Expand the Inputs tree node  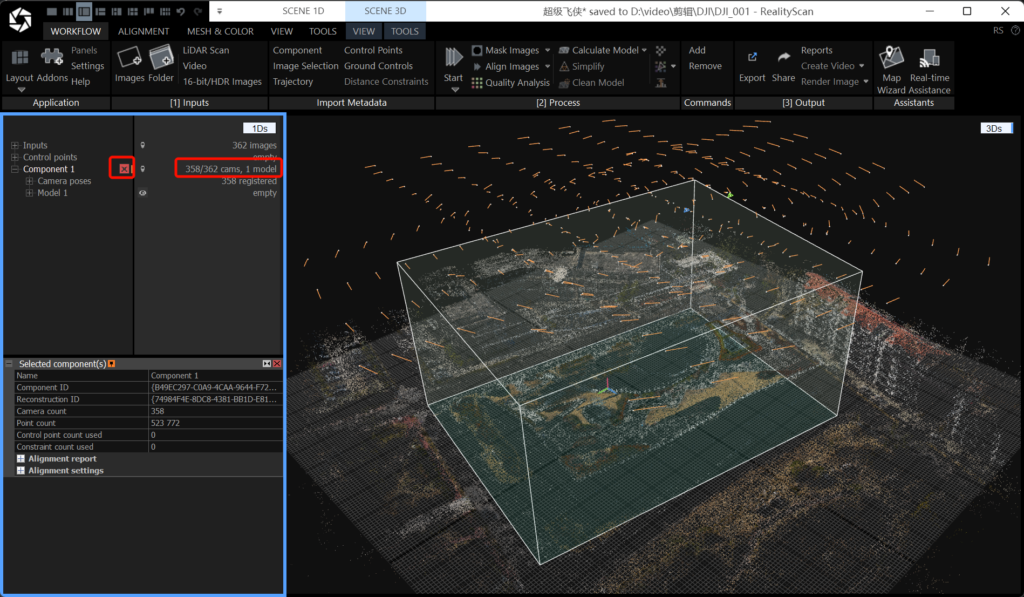pyautogui.click(x=15, y=146)
